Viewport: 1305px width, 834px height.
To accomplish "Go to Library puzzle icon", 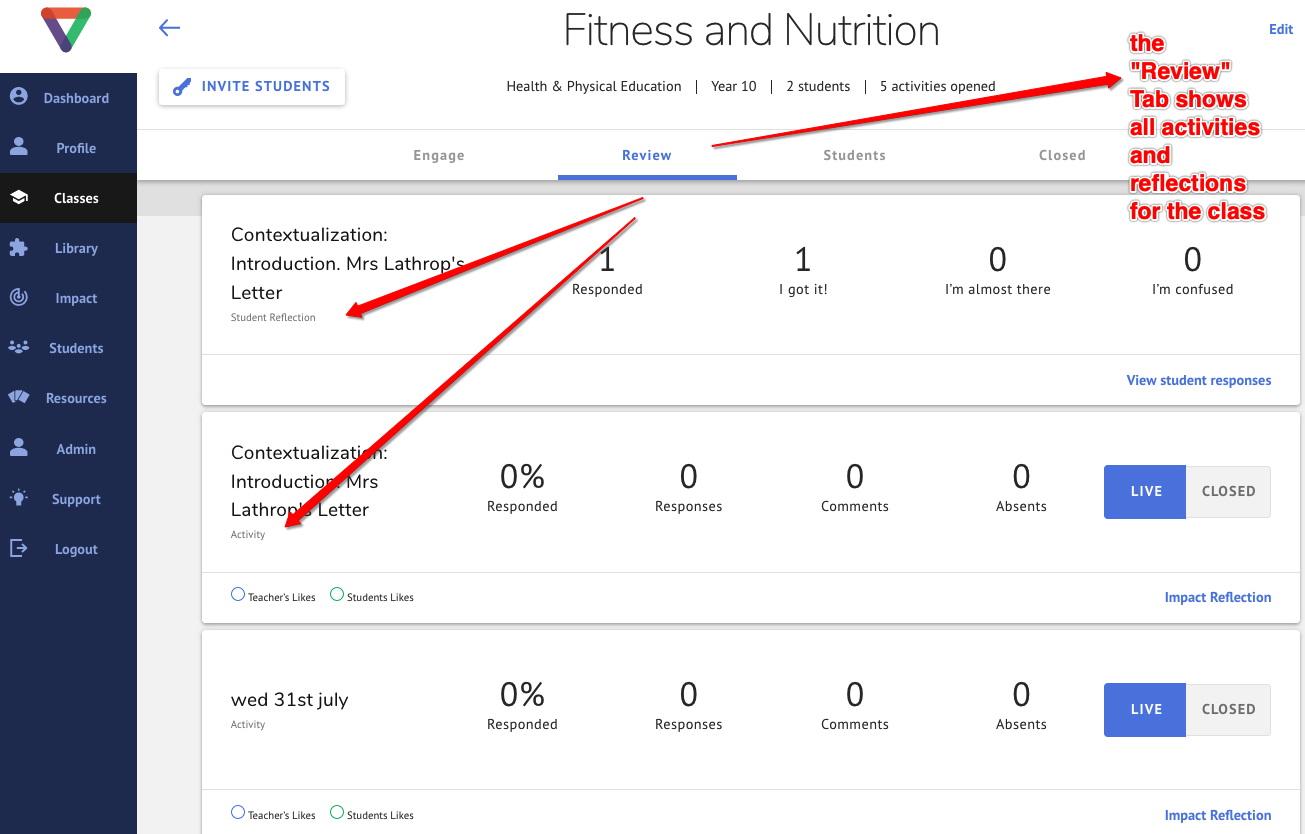I will (18, 247).
